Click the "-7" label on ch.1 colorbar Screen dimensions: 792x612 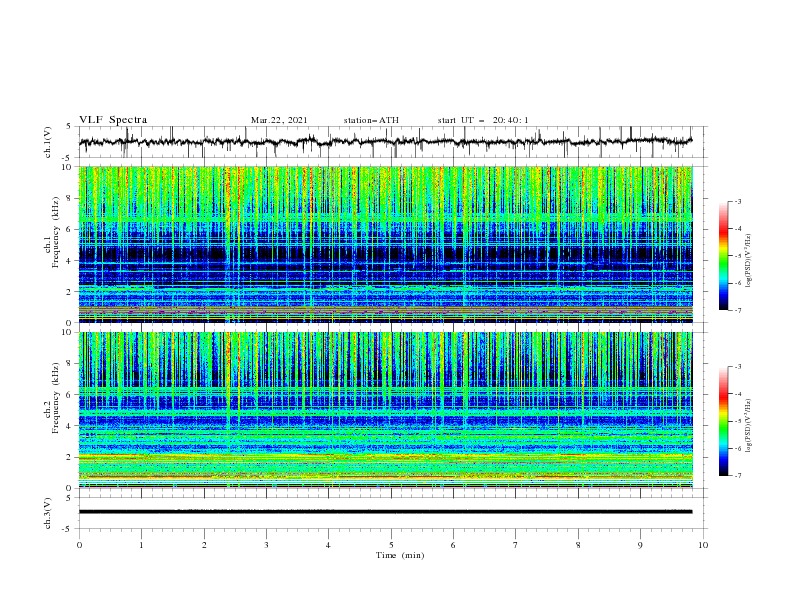coord(738,310)
